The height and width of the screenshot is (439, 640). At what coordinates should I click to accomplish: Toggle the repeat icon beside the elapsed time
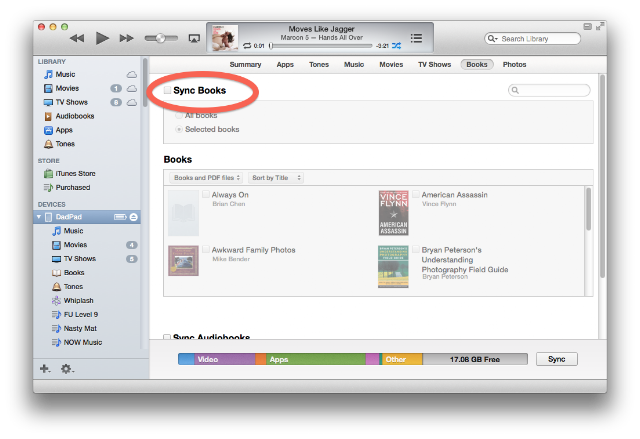247,46
